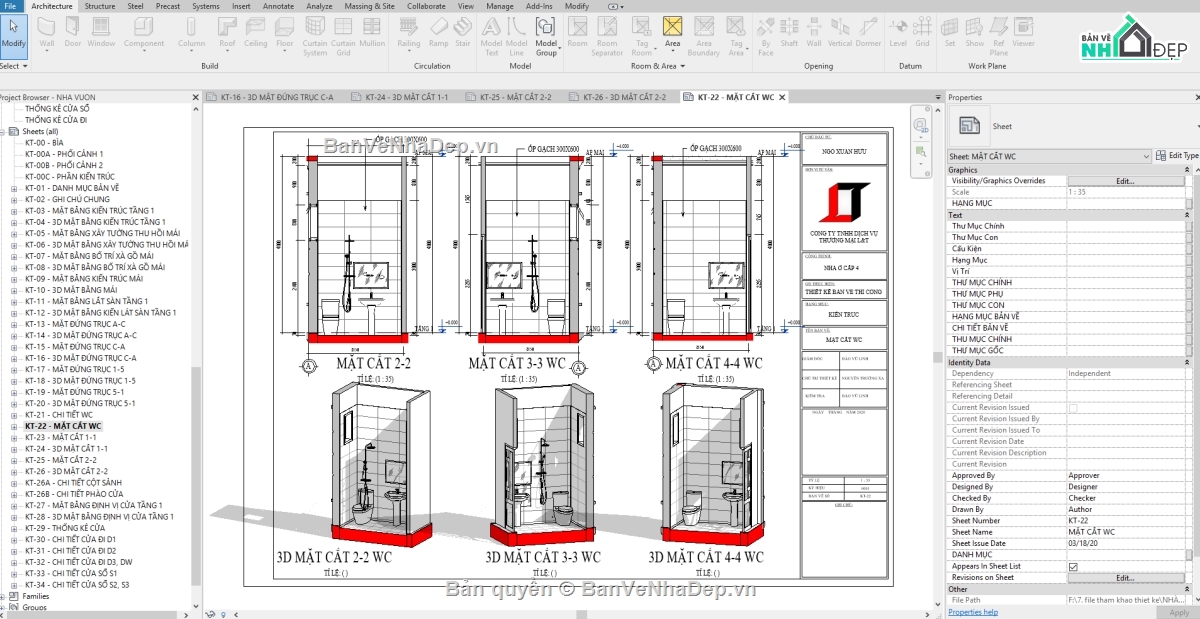Screen dimensions: 1200x619
Task: Pick the Wall tool in Build panel
Action: [x=46, y=35]
